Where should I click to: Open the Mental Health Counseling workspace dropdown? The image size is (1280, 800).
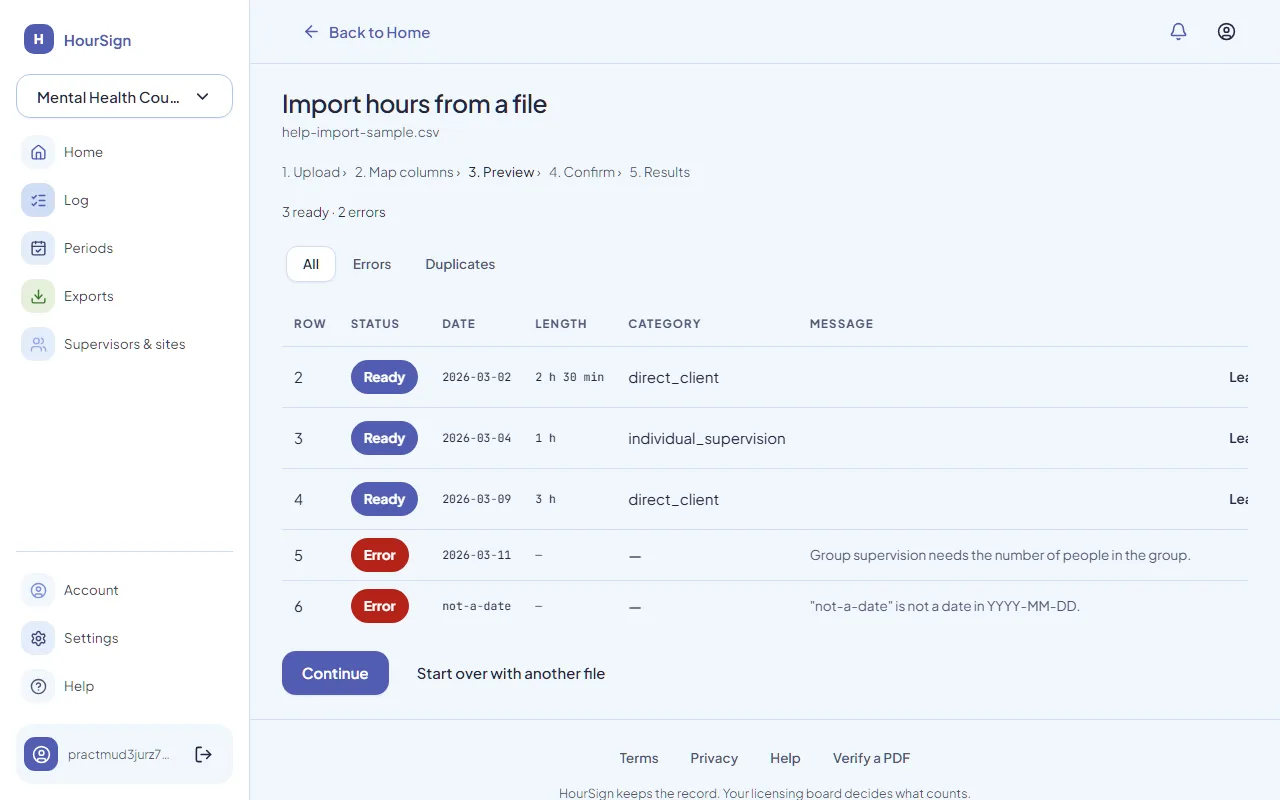point(124,97)
